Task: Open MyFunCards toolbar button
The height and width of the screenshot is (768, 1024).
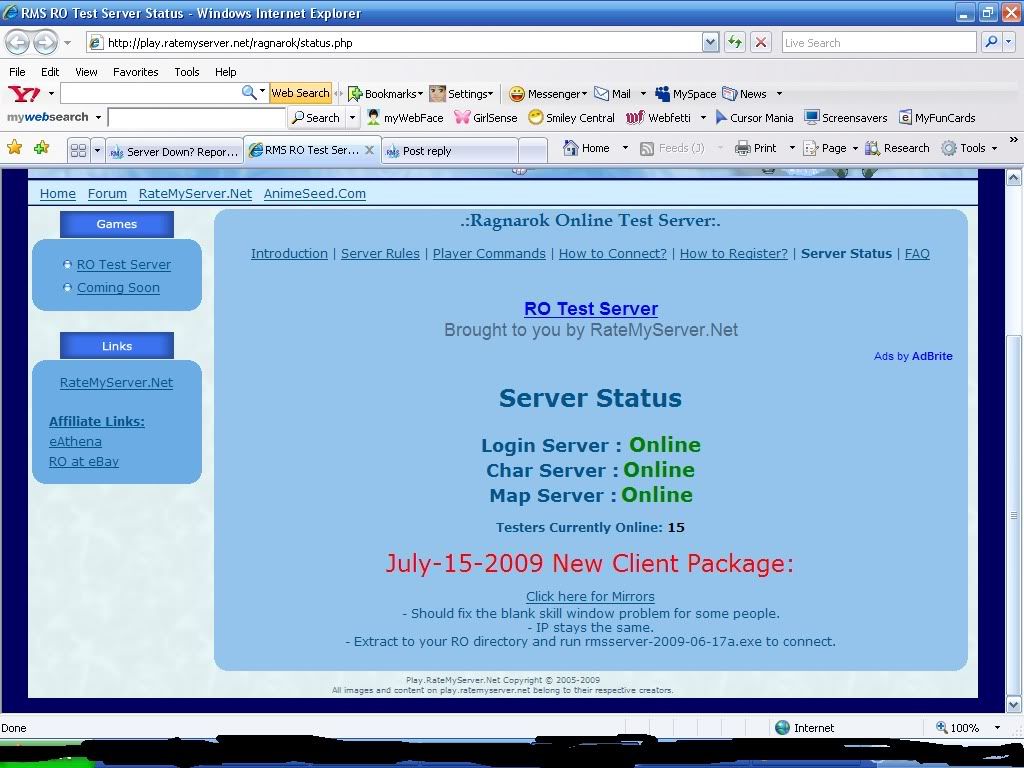Action: click(937, 118)
